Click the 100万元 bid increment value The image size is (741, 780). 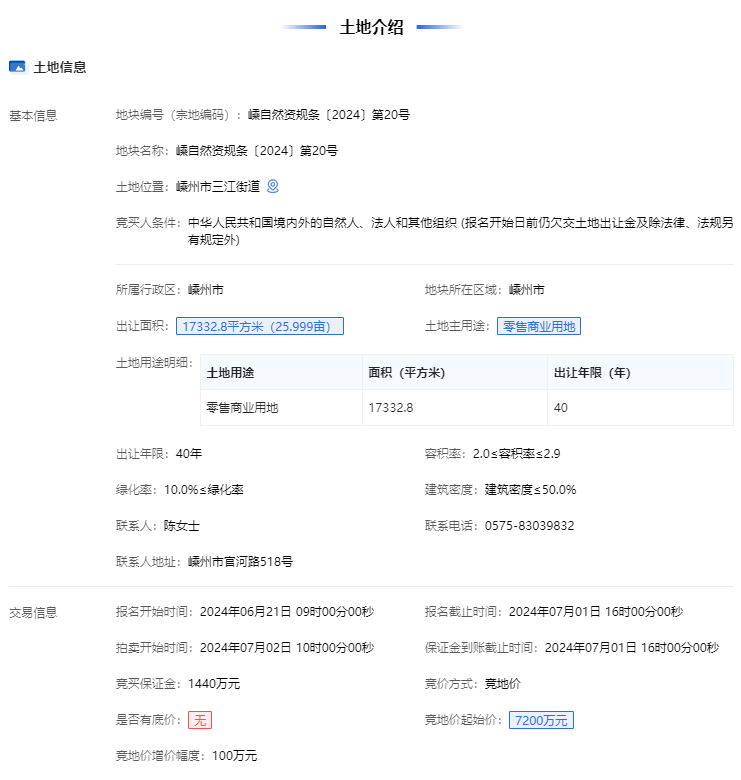pyautogui.click(x=234, y=756)
